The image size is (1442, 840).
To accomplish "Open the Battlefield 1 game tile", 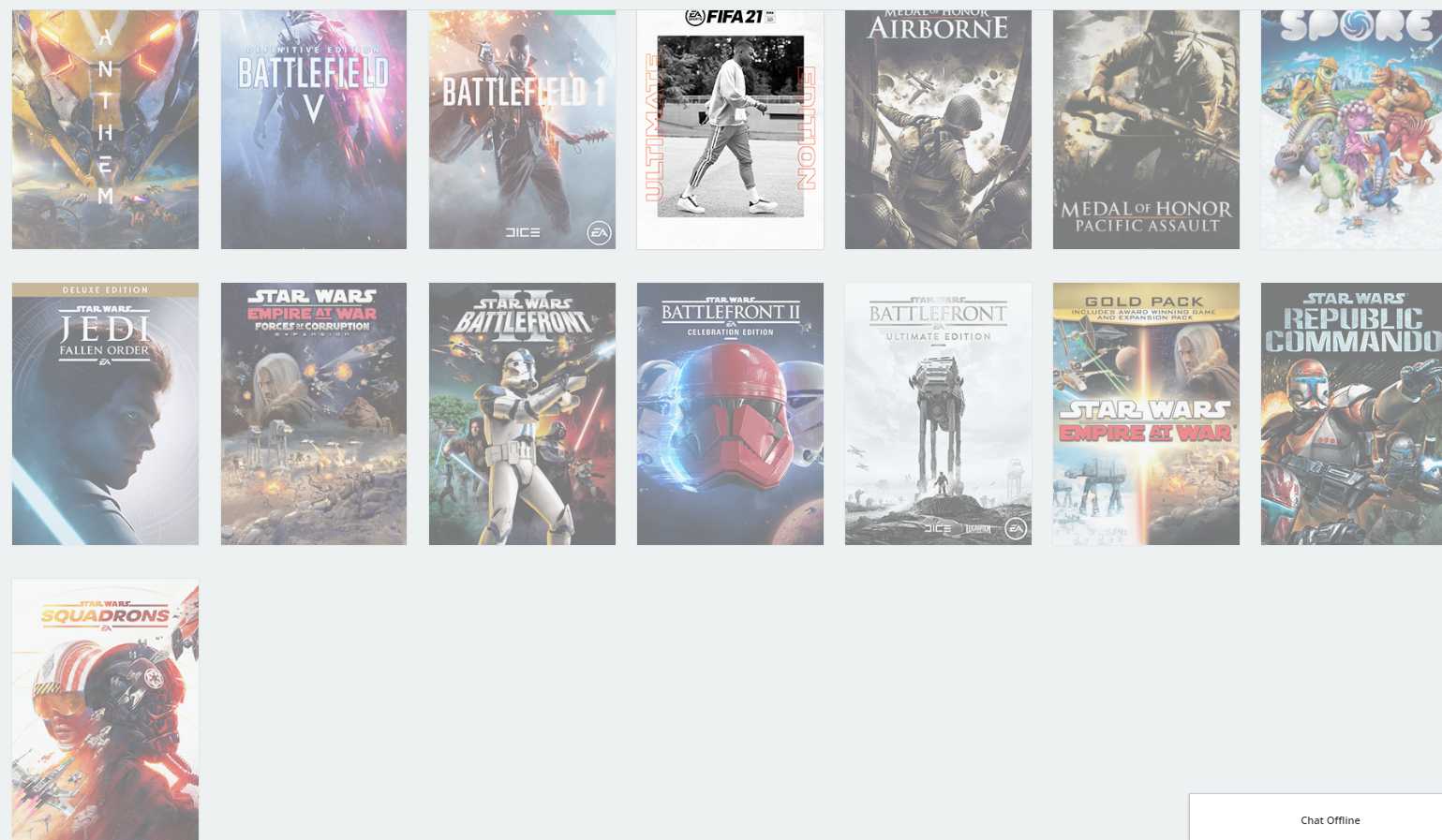I will pyautogui.click(x=522, y=129).
